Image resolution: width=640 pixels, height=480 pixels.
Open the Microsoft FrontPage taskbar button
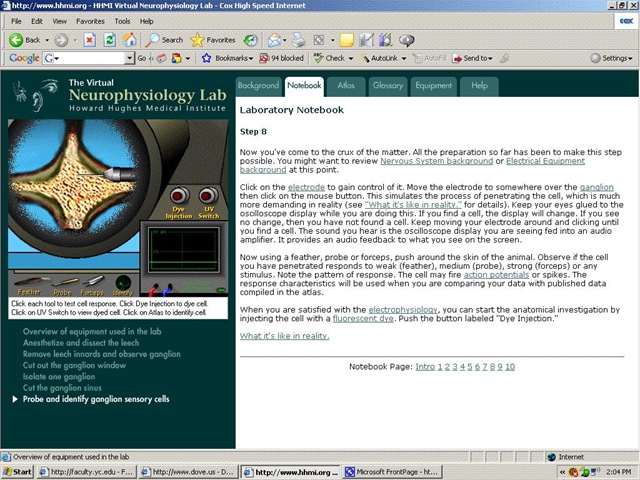click(x=393, y=472)
